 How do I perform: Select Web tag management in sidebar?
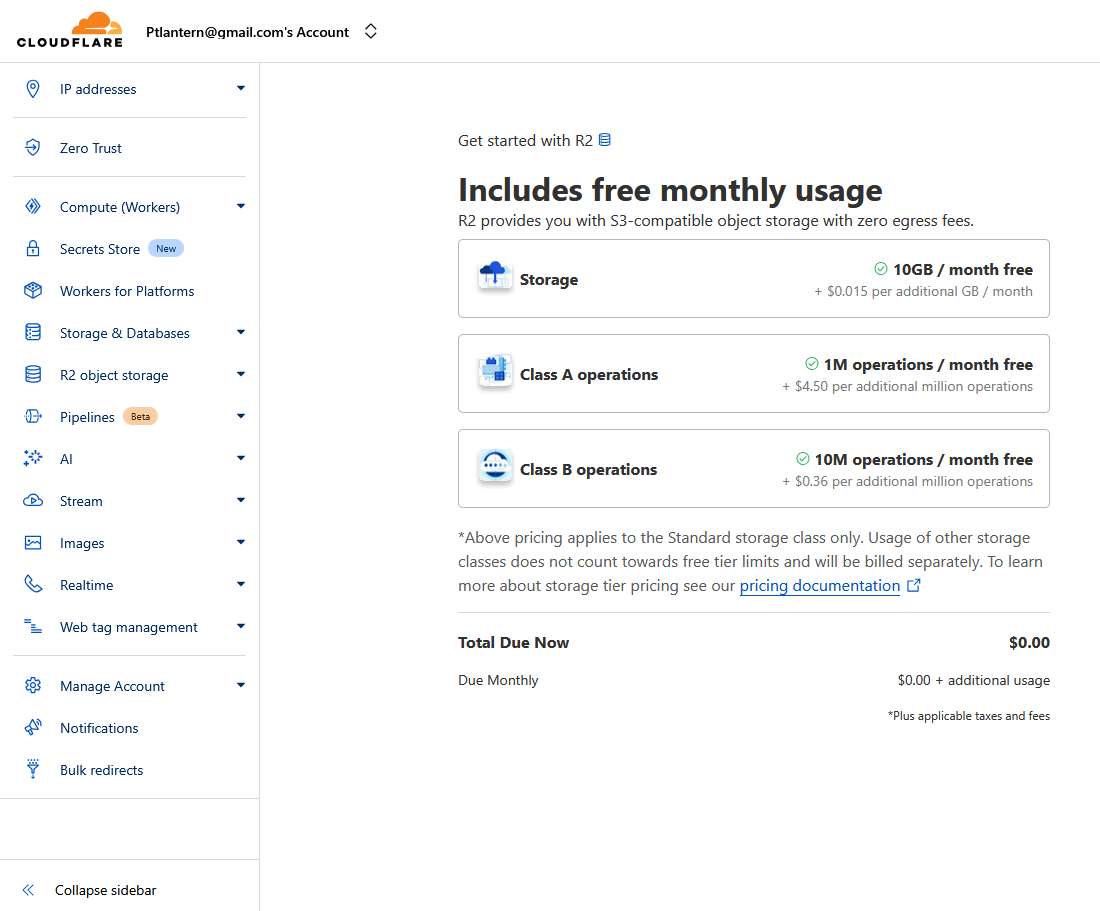click(x=128, y=627)
